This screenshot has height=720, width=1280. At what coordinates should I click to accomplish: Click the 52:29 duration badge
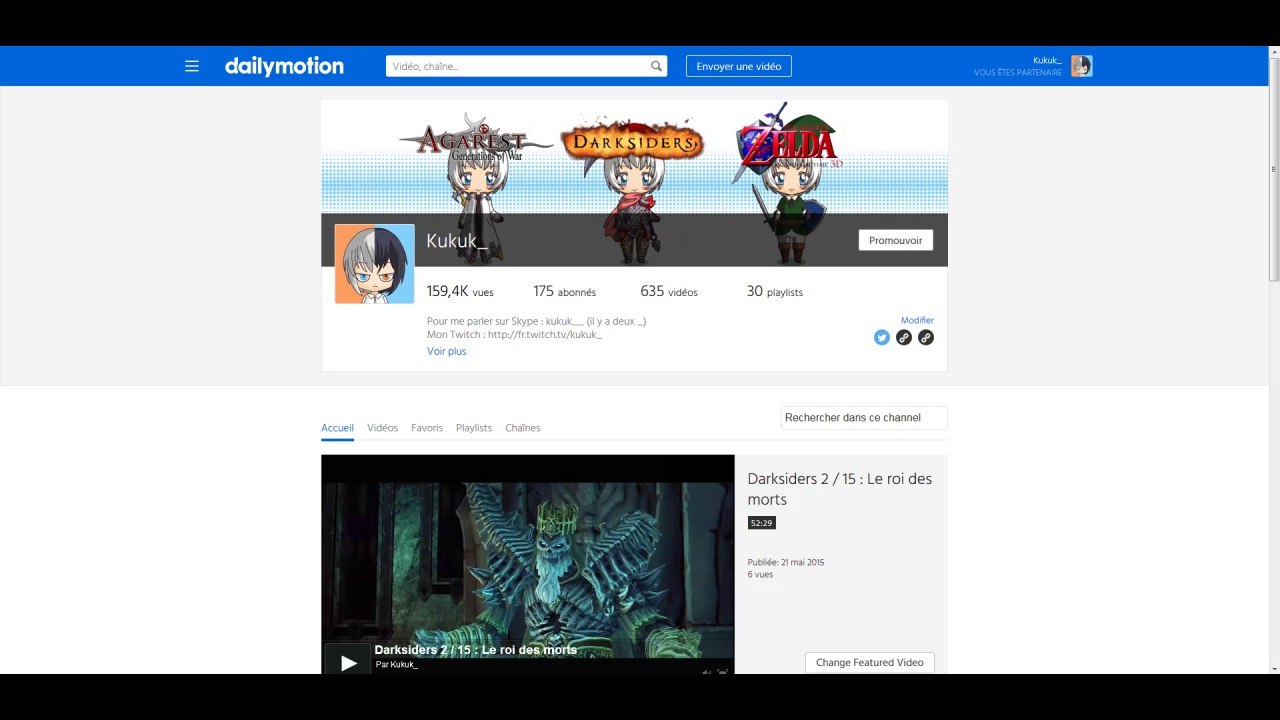click(x=761, y=523)
